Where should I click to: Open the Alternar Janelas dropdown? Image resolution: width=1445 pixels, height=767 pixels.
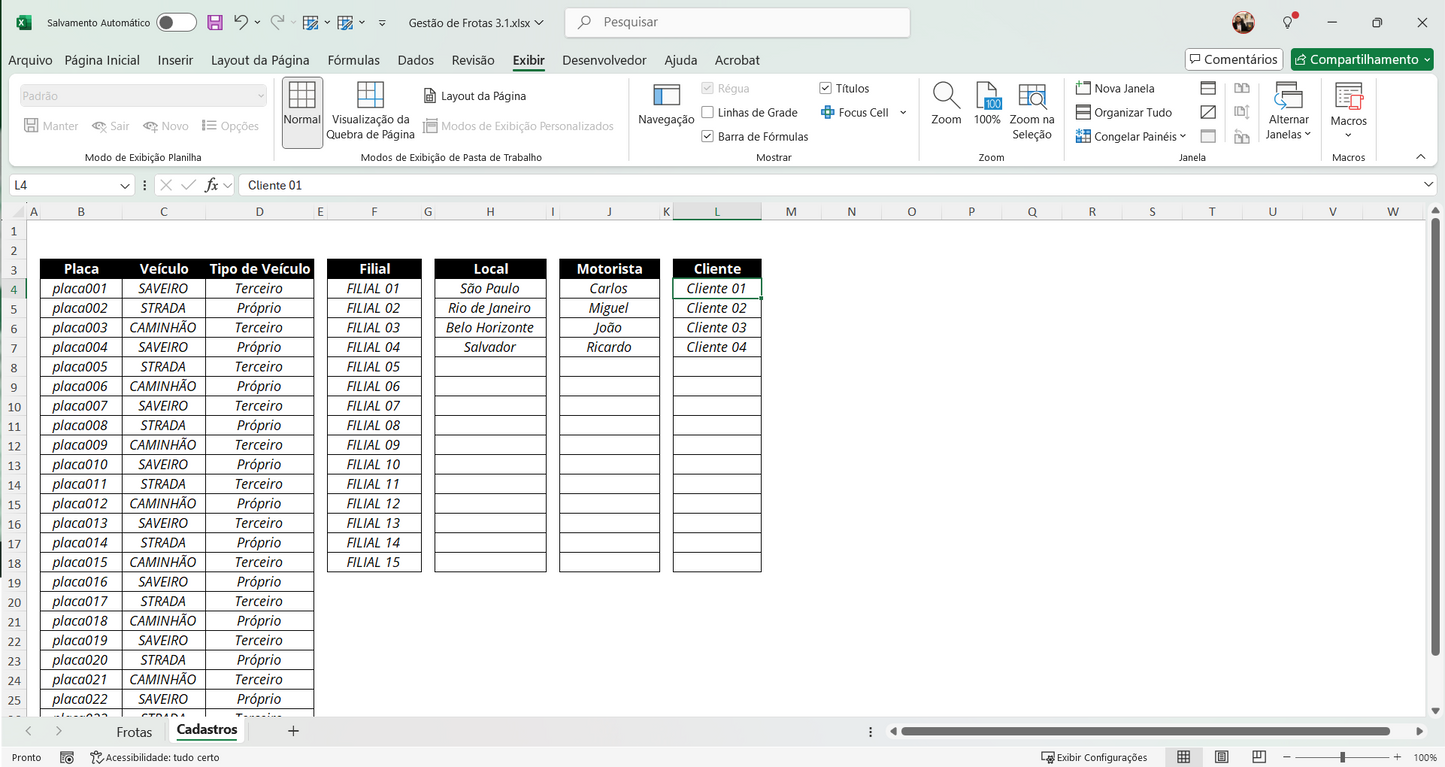pos(1287,112)
